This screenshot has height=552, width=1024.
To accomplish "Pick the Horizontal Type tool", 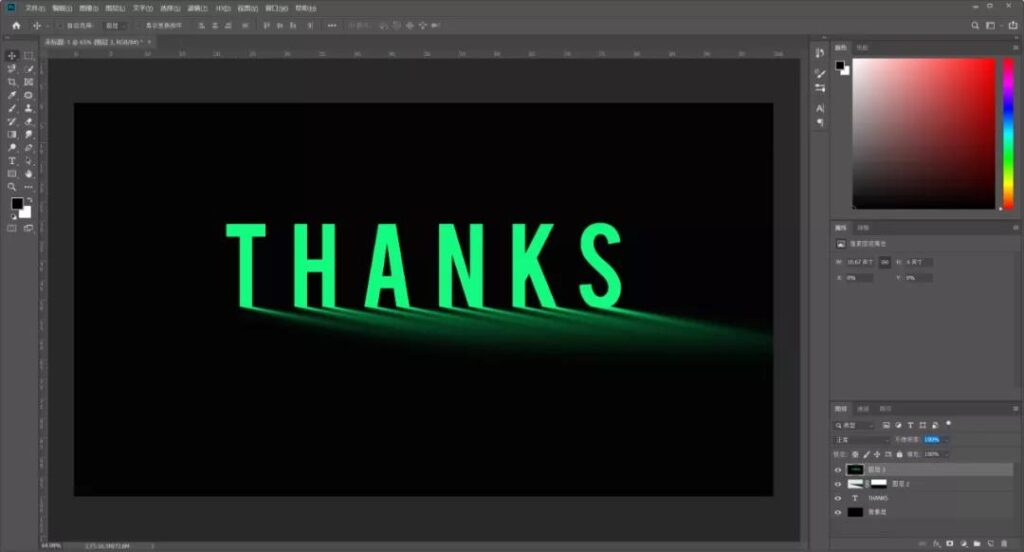I will tap(12, 161).
